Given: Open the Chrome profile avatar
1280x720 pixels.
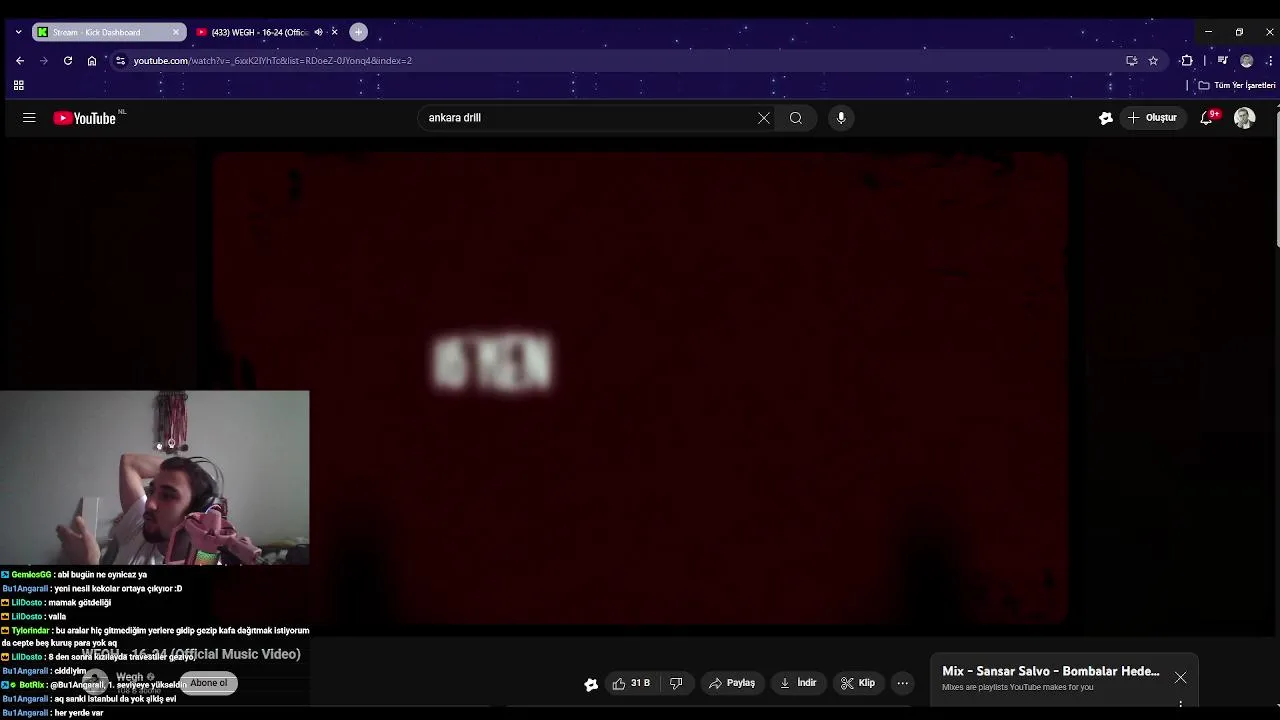Looking at the screenshot, I should coord(1246,61).
